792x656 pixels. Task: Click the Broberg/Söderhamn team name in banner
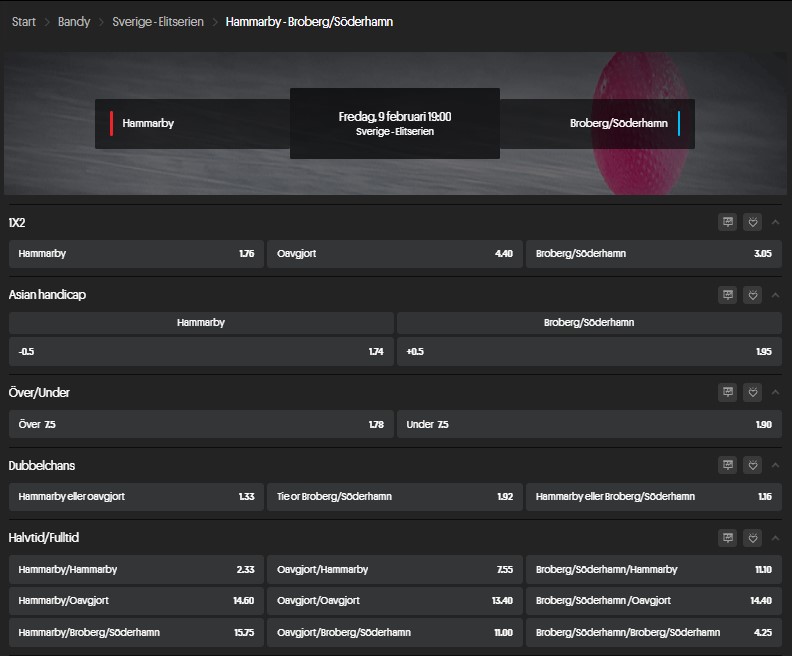(x=619, y=123)
